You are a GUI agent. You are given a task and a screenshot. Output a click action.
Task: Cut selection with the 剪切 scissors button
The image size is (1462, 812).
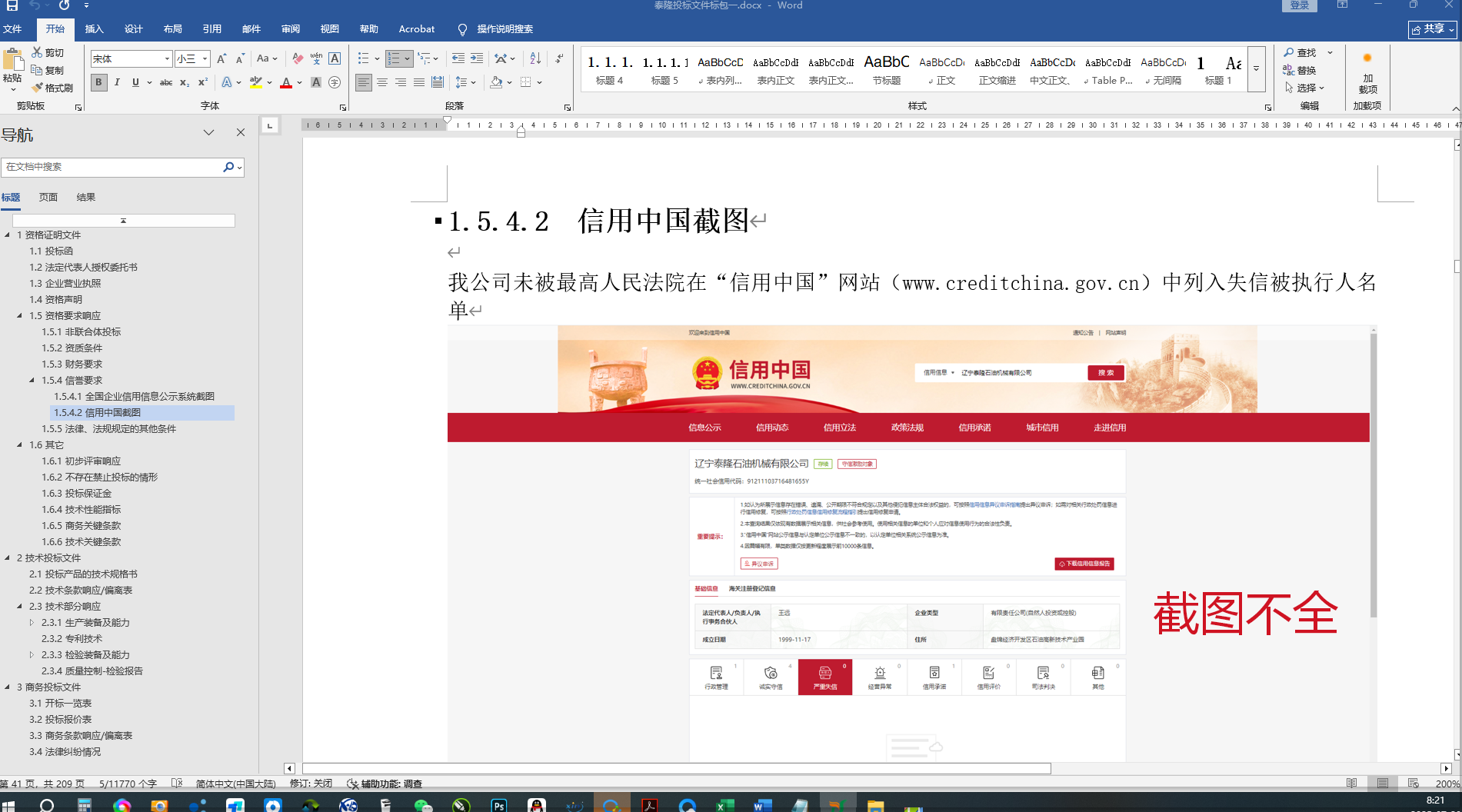[x=48, y=53]
